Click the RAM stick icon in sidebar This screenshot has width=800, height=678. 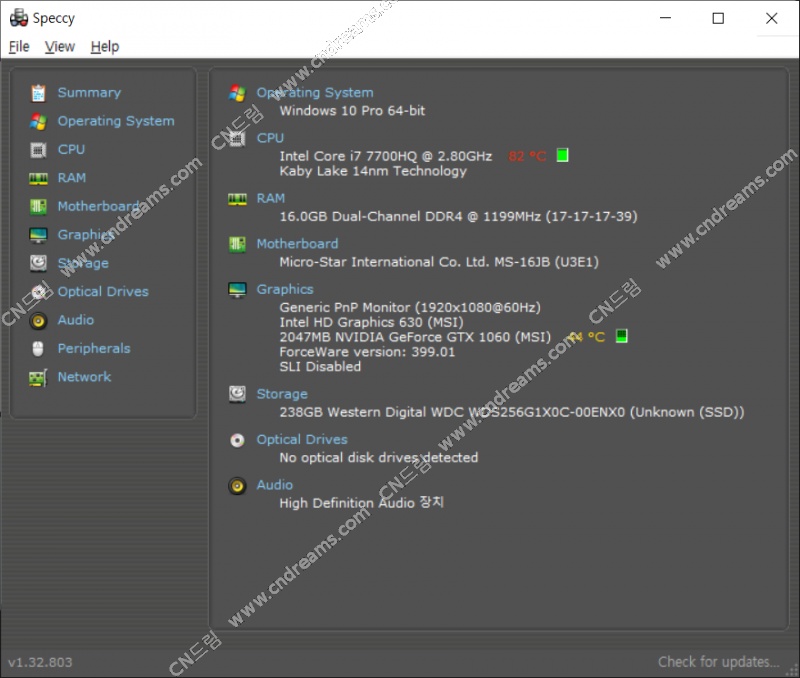(38, 179)
